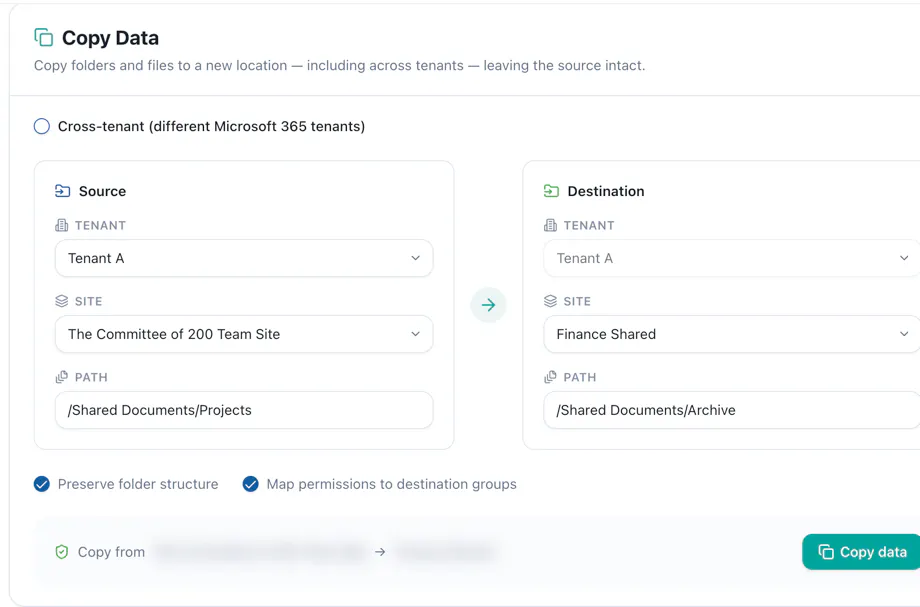
Task: Open the Destination Tenant A dropdown
Action: (x=732, y=258)
